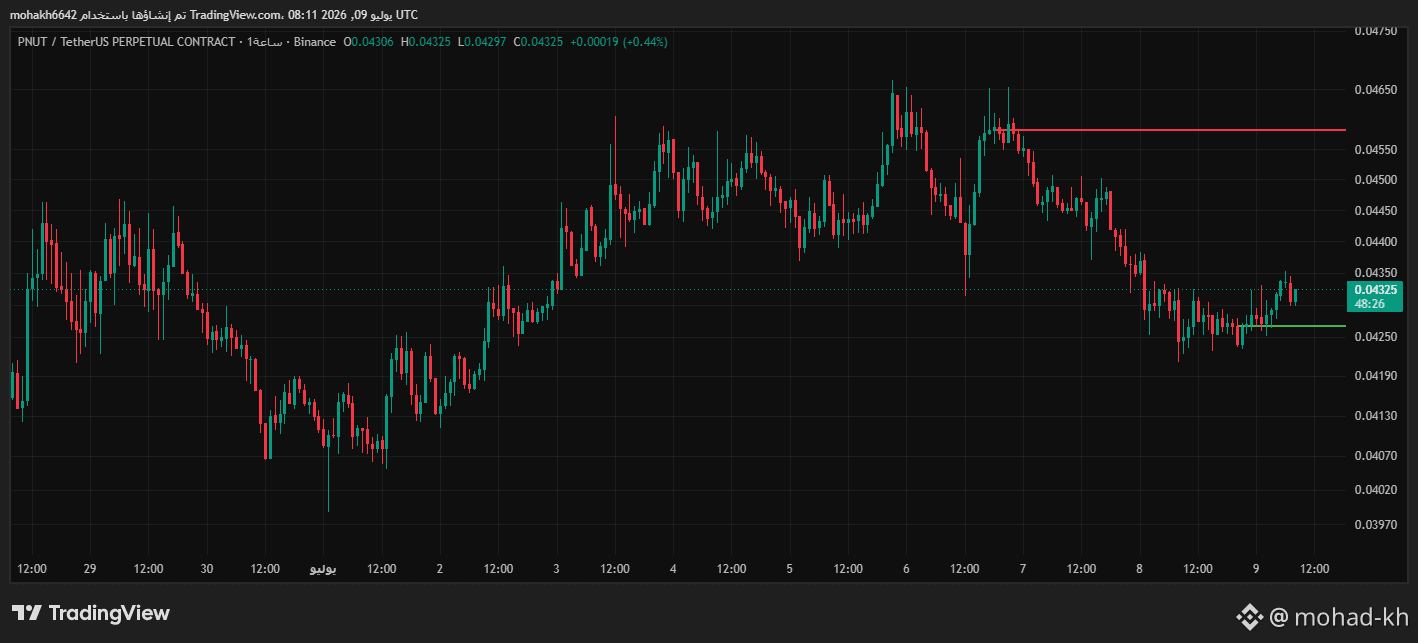Image resolution: width=1418 pixels, height=643 pixels.
Task: Click the date label 5 on time axis
Action: [x=790, y=569]
